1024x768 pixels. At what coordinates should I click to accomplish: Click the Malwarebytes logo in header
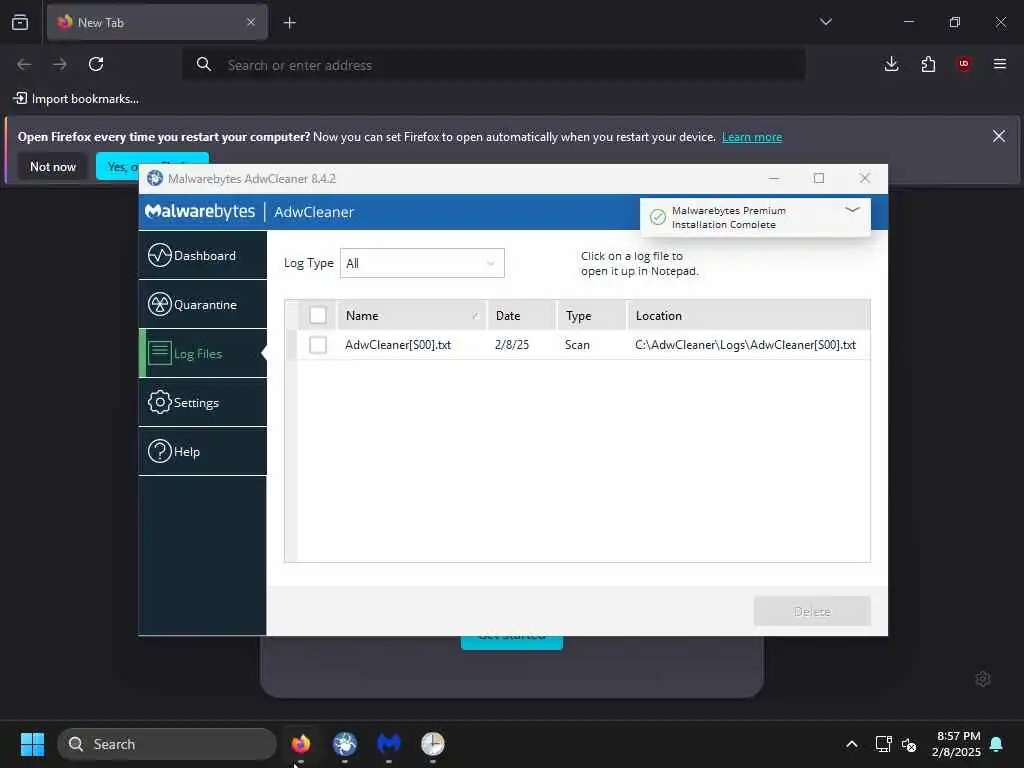[x=200, y=212]
